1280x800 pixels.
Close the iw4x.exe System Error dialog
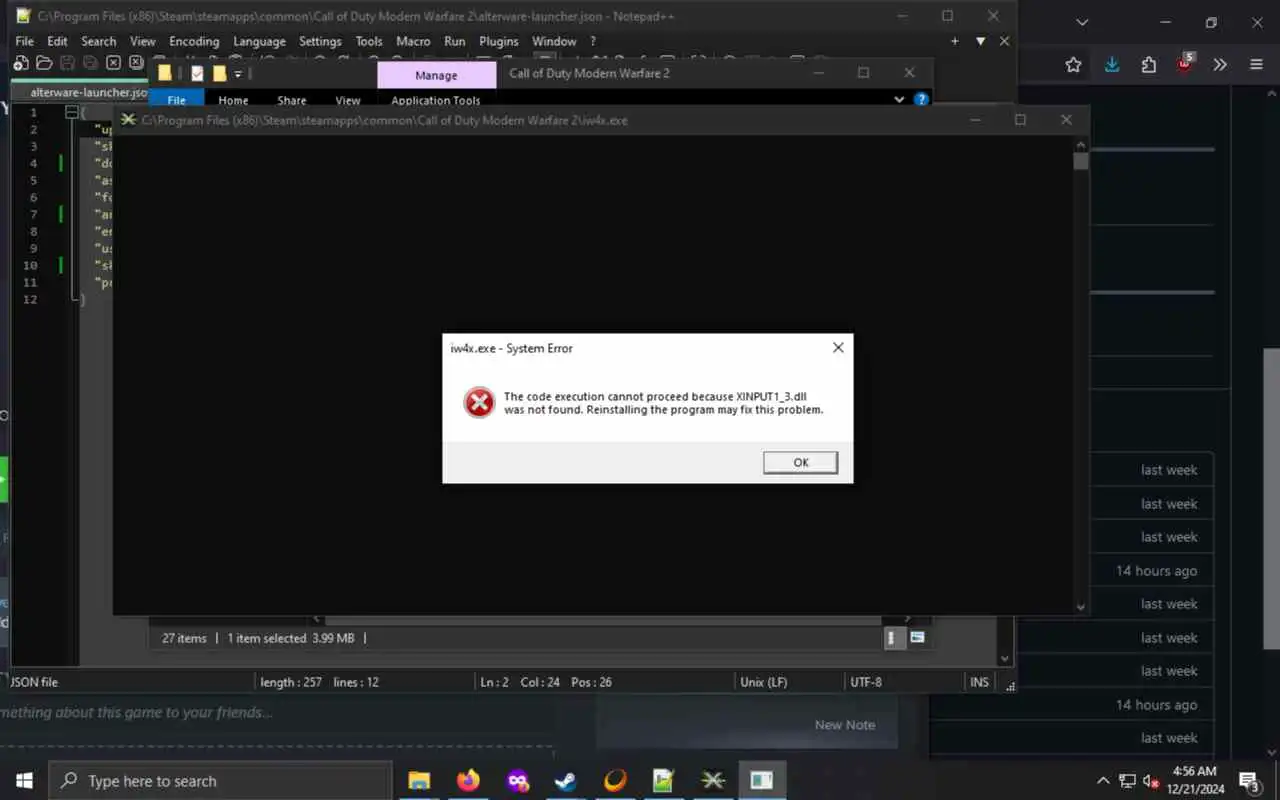[838, 348]
